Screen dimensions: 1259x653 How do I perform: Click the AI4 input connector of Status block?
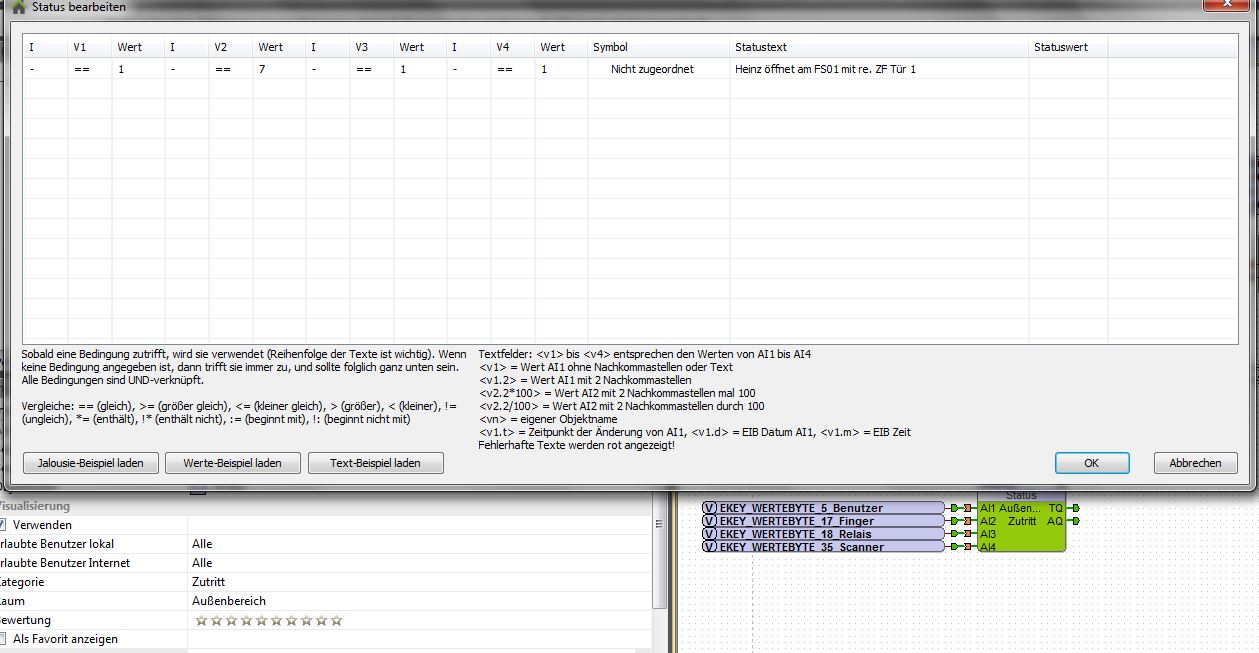[968, 547]
